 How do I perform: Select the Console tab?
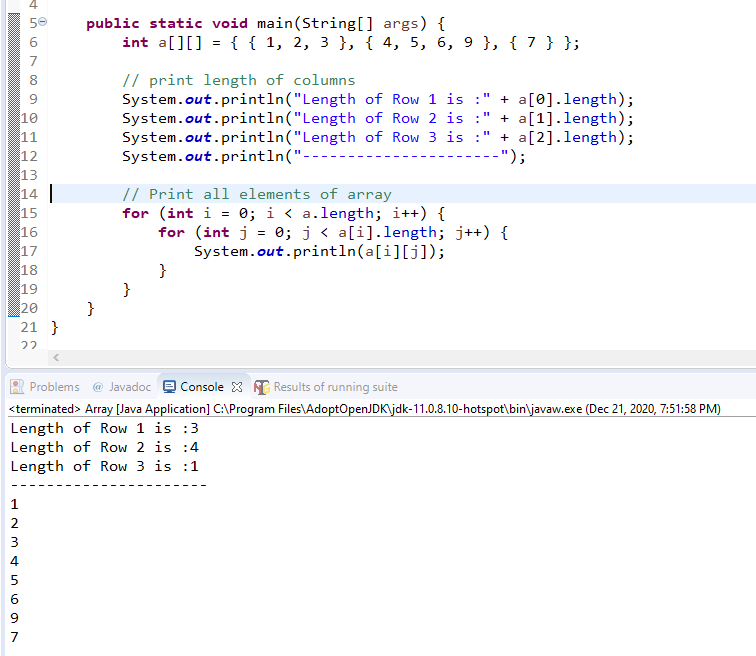(202, 387)
